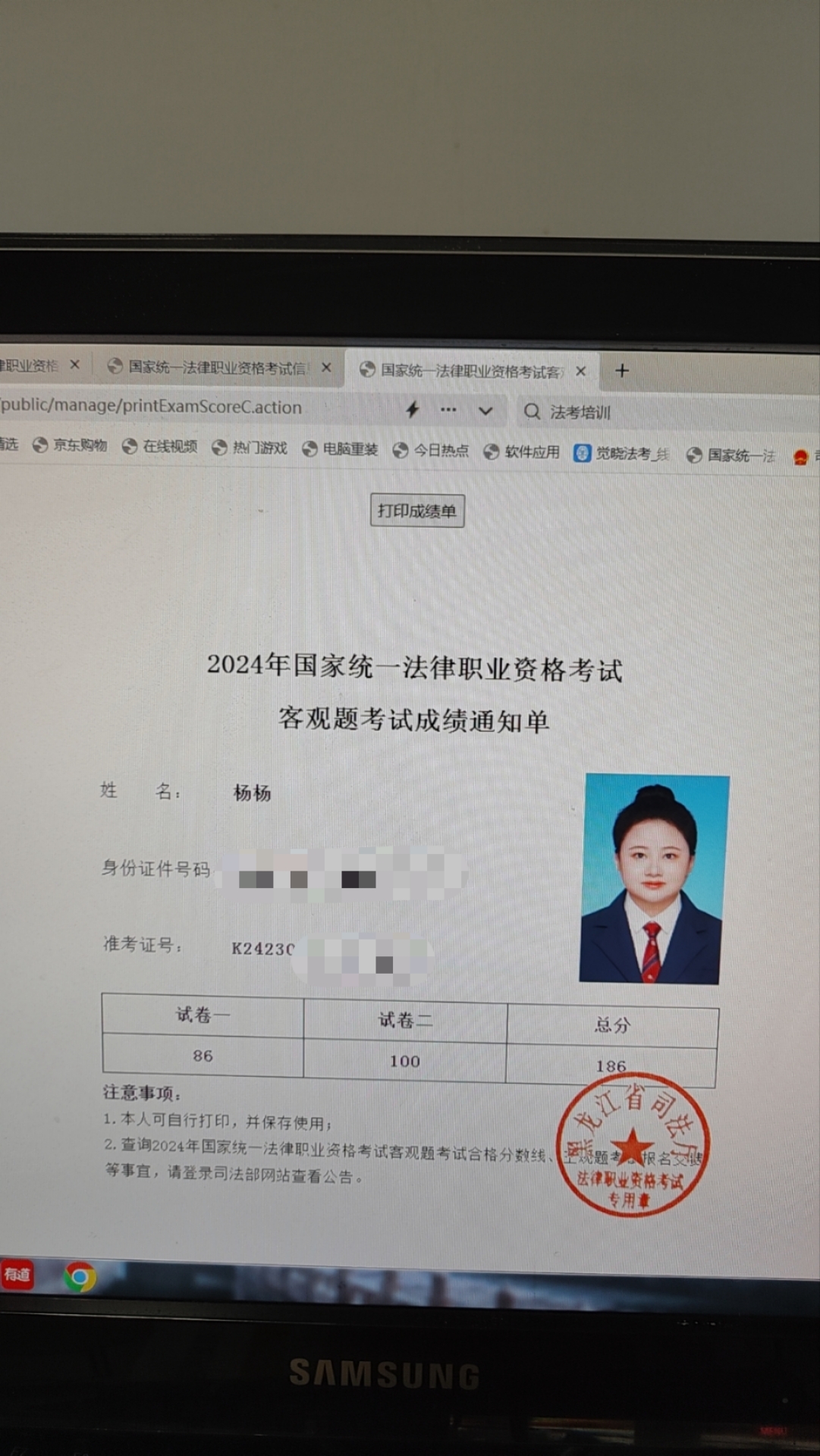Close the leftmost 职业资格 tab
This screenshot has height=1456, width=820.
(74, 365)
